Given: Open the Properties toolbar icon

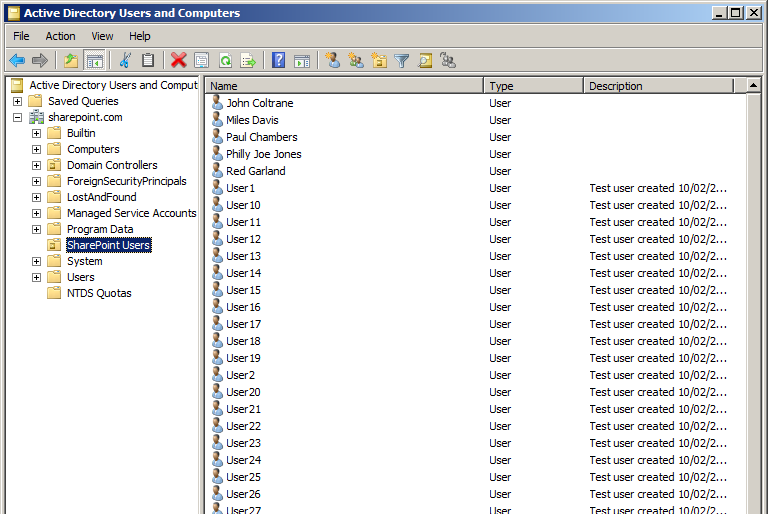Looking at the screenshot, I should (x=202, y=60).
